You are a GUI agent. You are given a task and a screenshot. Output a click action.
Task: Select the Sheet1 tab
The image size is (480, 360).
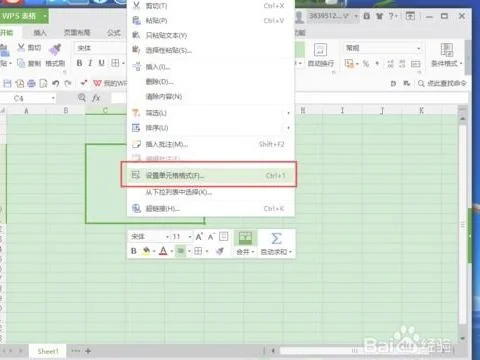coord(48,351)
